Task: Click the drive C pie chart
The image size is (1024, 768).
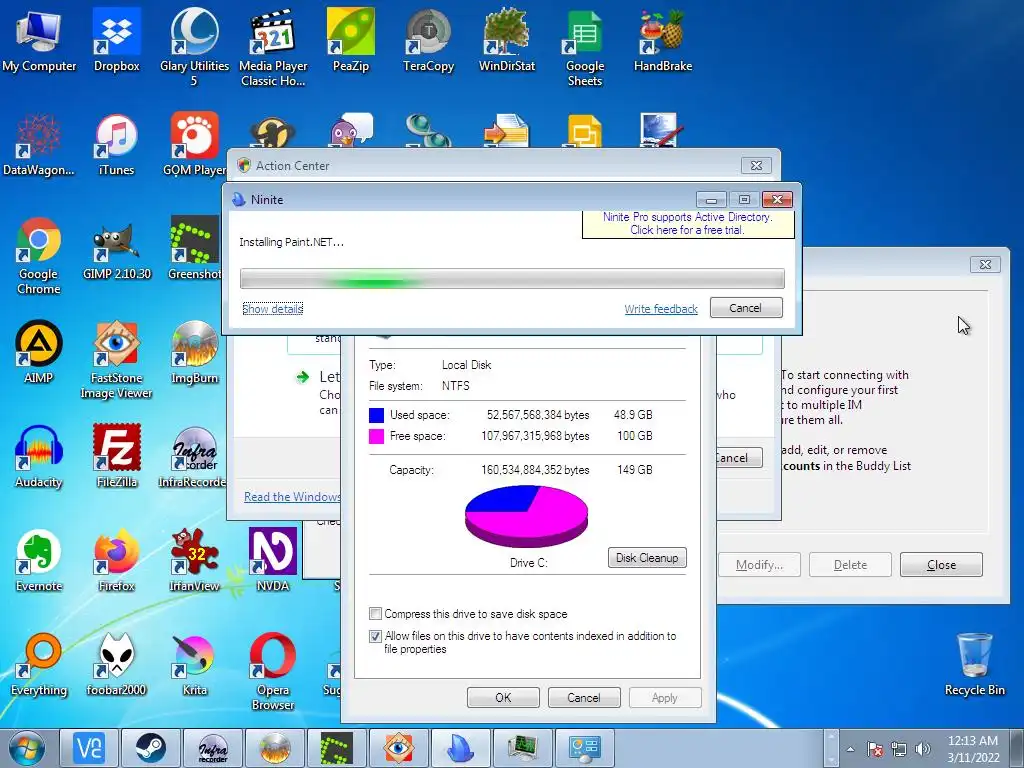Action: [x=526, y=516]
